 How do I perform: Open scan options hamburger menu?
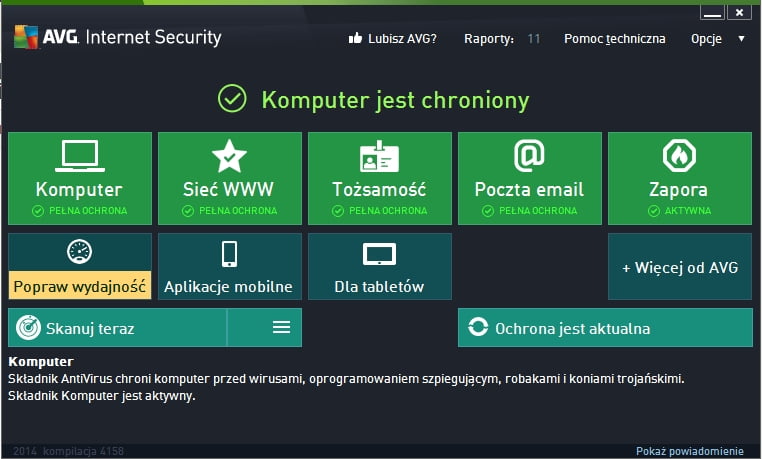pyautogui.click(x=281, y=327)
